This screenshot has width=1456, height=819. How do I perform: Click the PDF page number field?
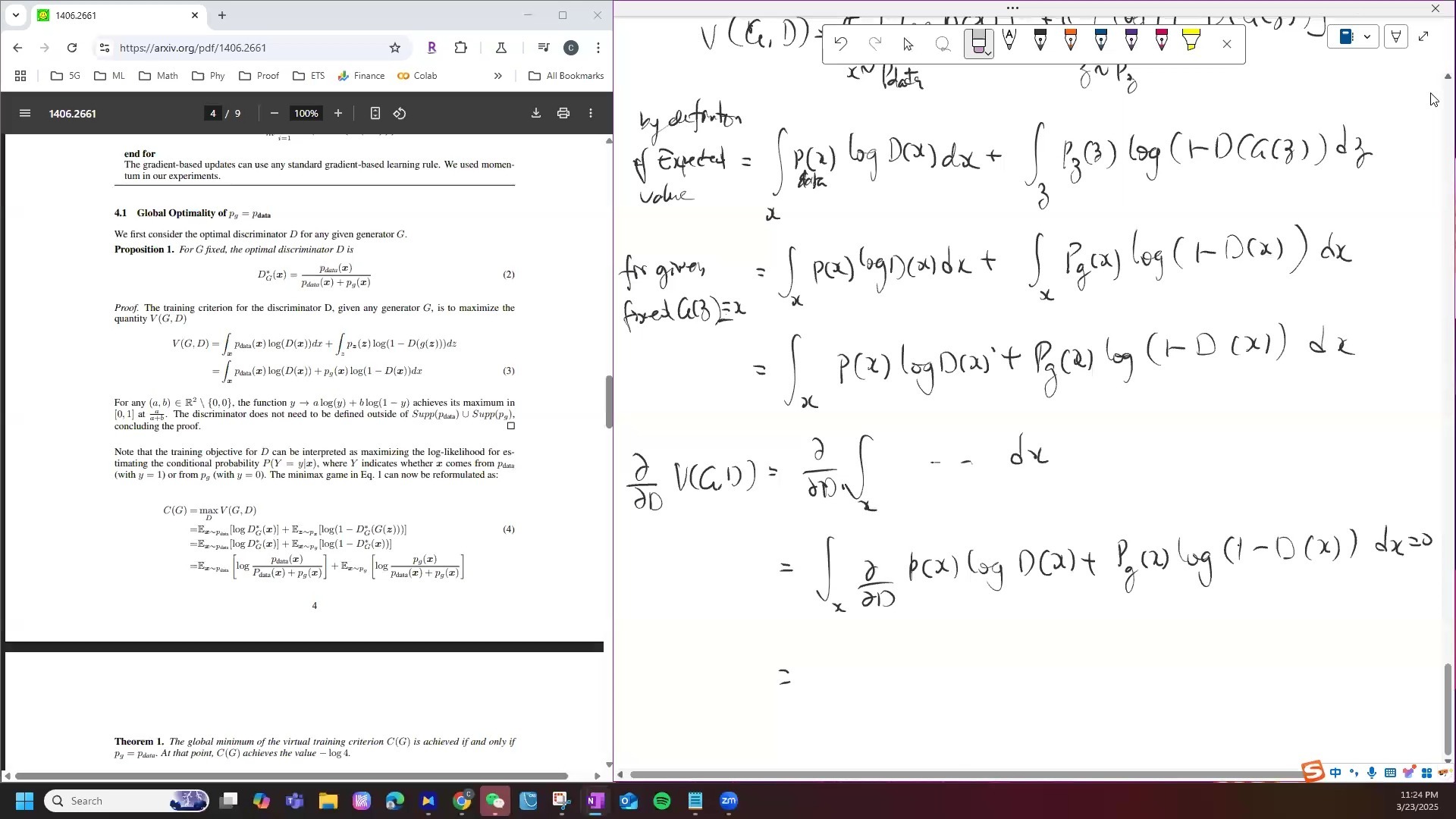tap(213, 114)
